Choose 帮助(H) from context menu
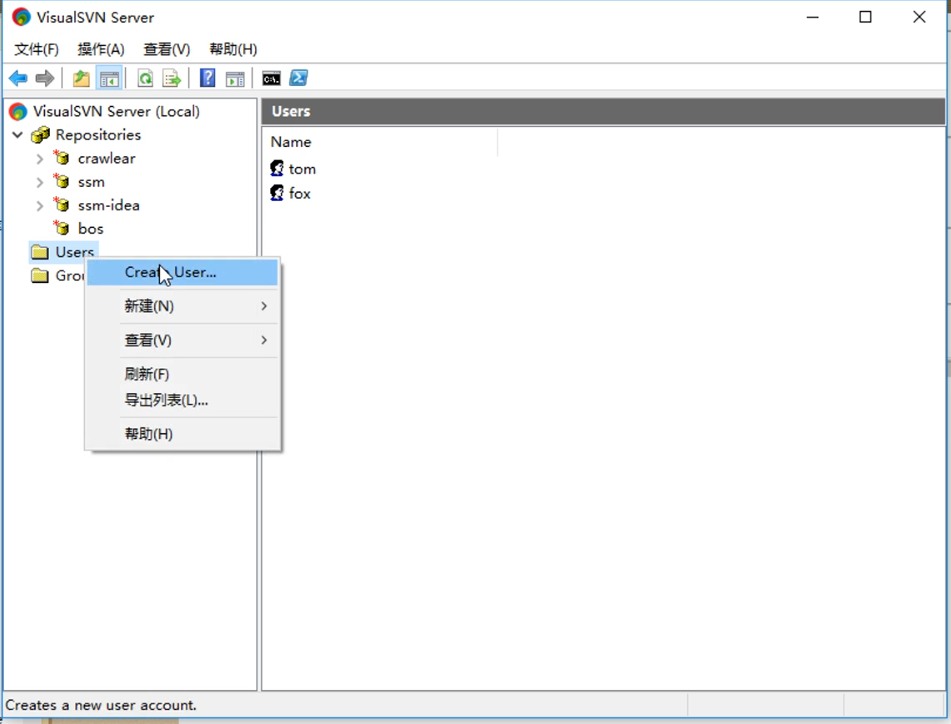The height and width of the screenshot is (724, 951). (183, 434)
